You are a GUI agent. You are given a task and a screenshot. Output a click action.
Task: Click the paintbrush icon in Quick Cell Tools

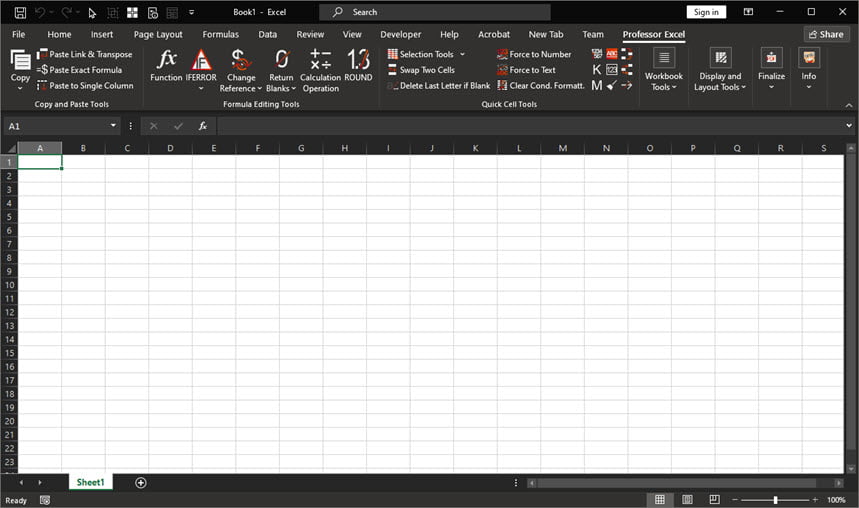tap(612, 85)
